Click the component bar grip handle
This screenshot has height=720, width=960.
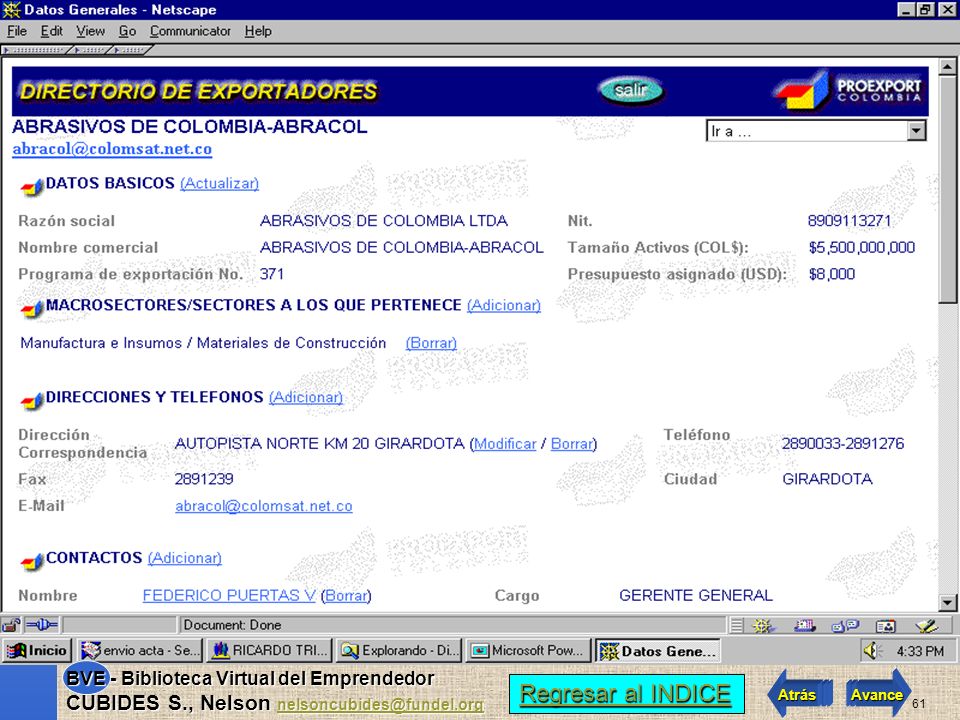coord(737,626)
